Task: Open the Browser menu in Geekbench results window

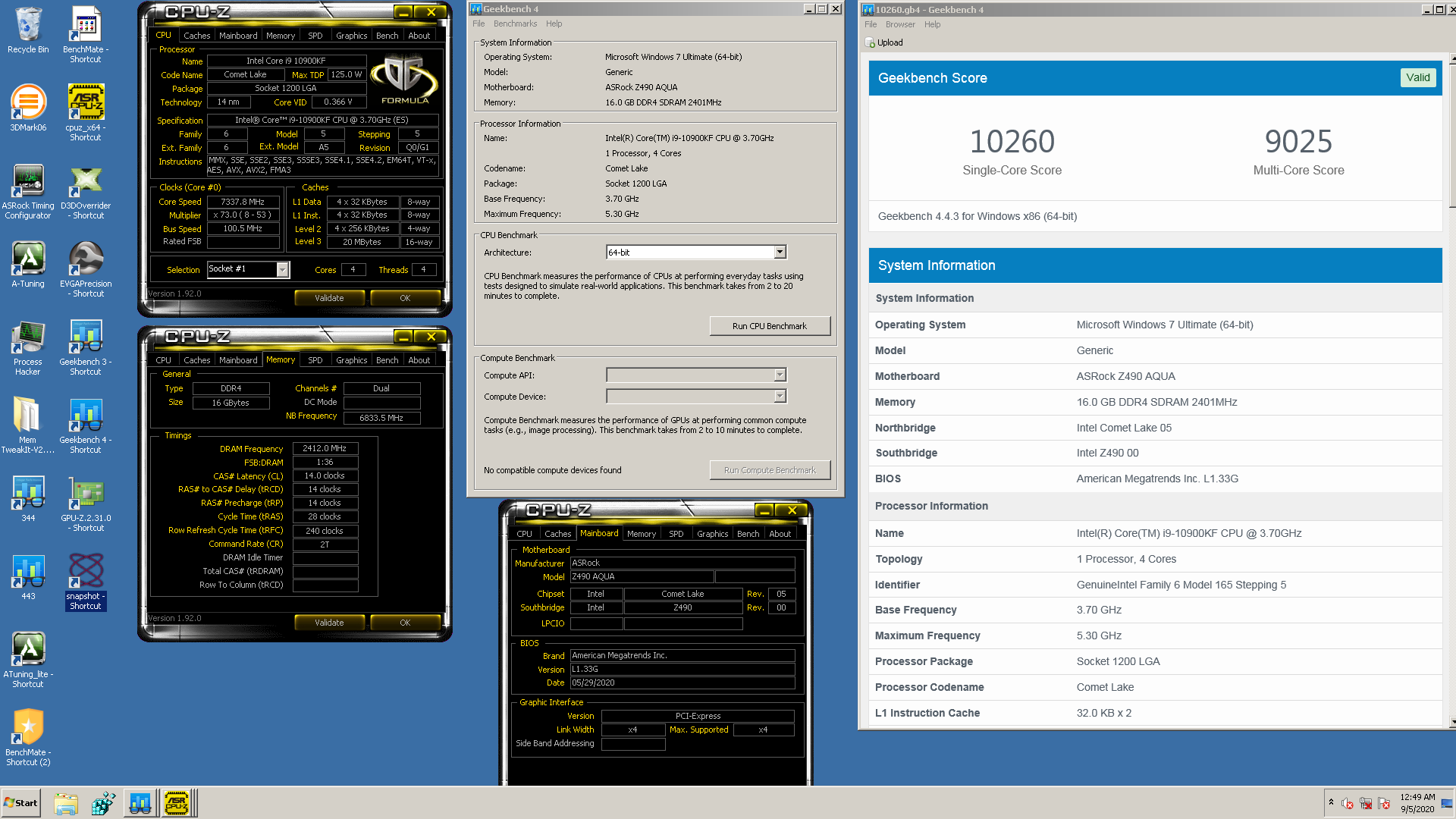Action: pyautogui.click(x=900, y=24)
